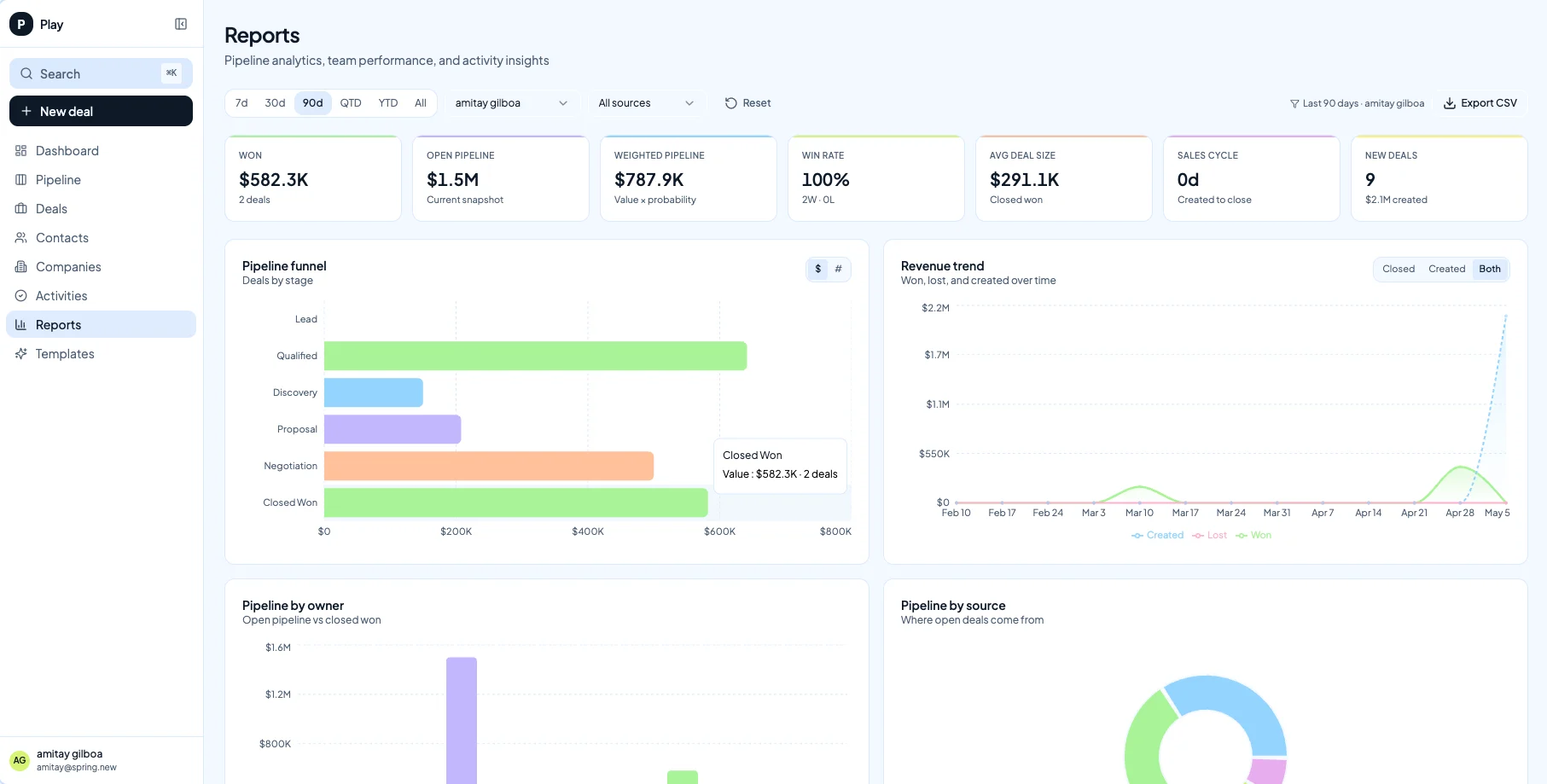
Task: Go to Pipeline page
Action: pos(101,180)
